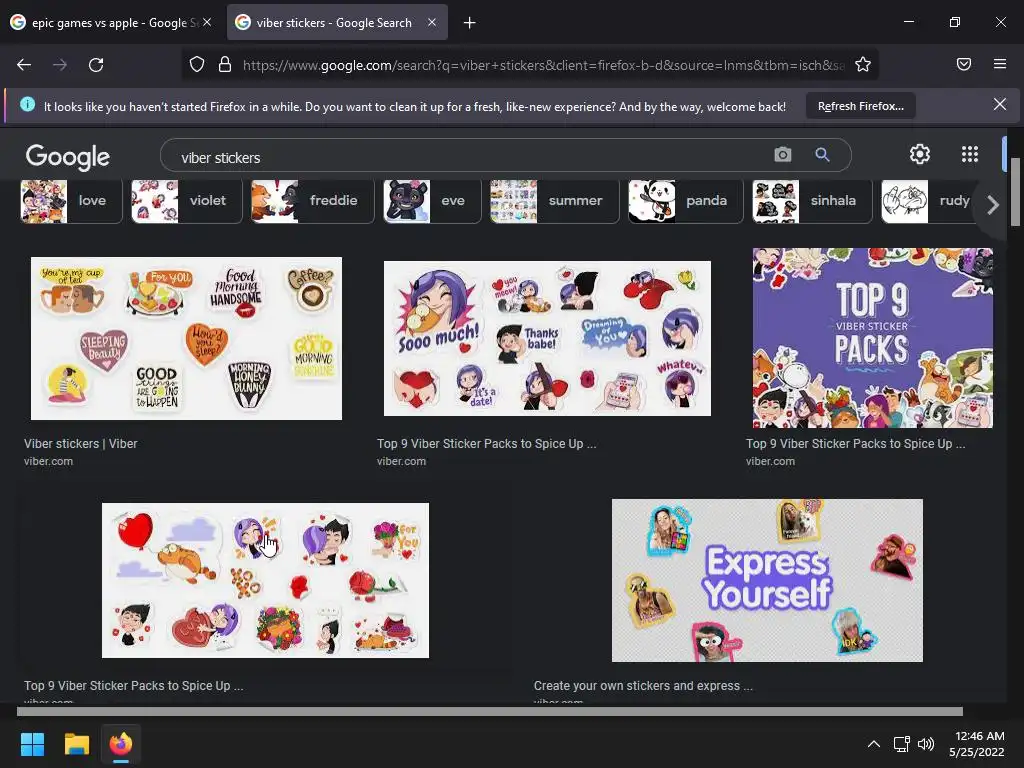This screenshot has width=1024, height=768.
Task: Click the 'Refresh Firefox...' button
Action: [x=861, y=106]
